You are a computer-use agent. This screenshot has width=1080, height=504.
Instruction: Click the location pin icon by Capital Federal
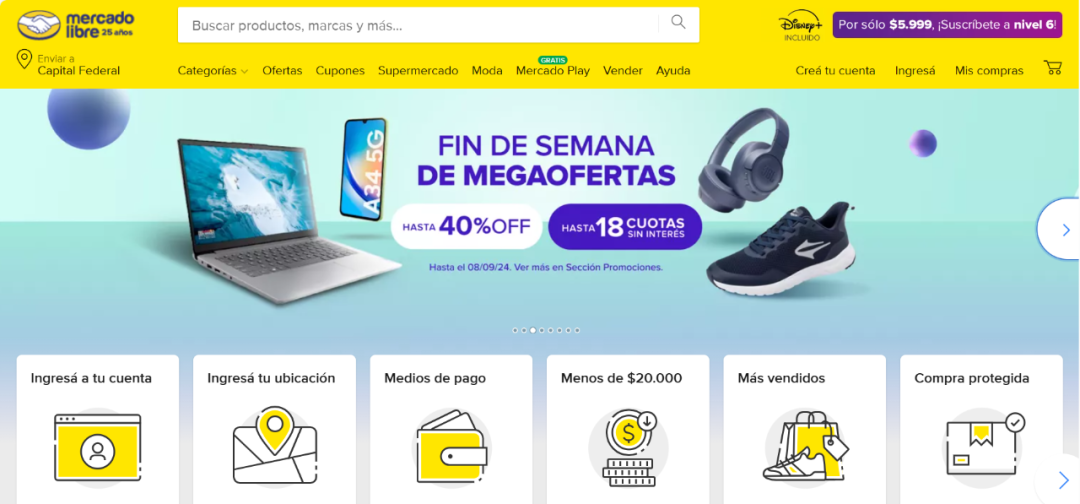24,60
